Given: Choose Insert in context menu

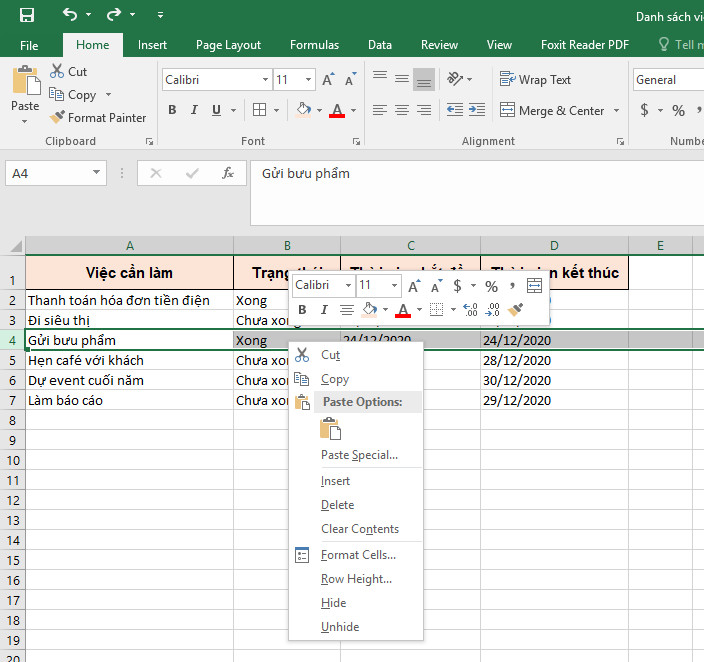Looking at the screenshot, I should 356,481.
